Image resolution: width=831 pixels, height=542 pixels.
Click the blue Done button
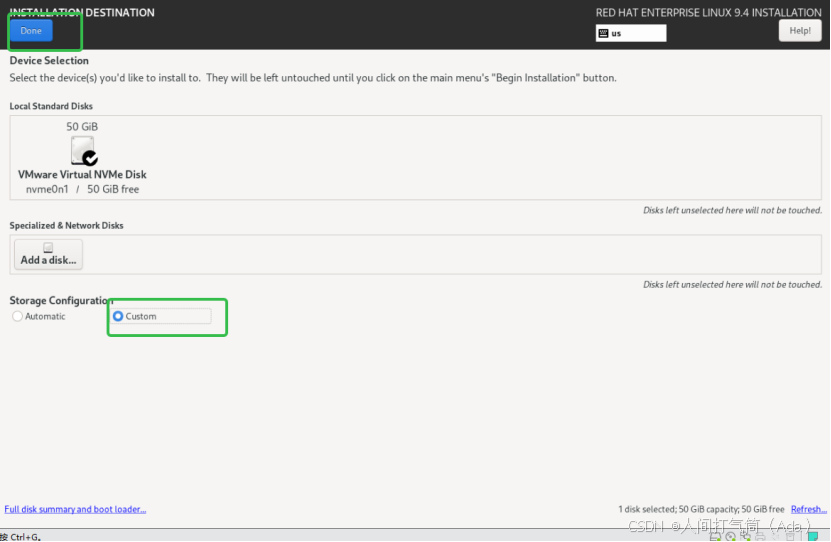[x=31, y=31]
